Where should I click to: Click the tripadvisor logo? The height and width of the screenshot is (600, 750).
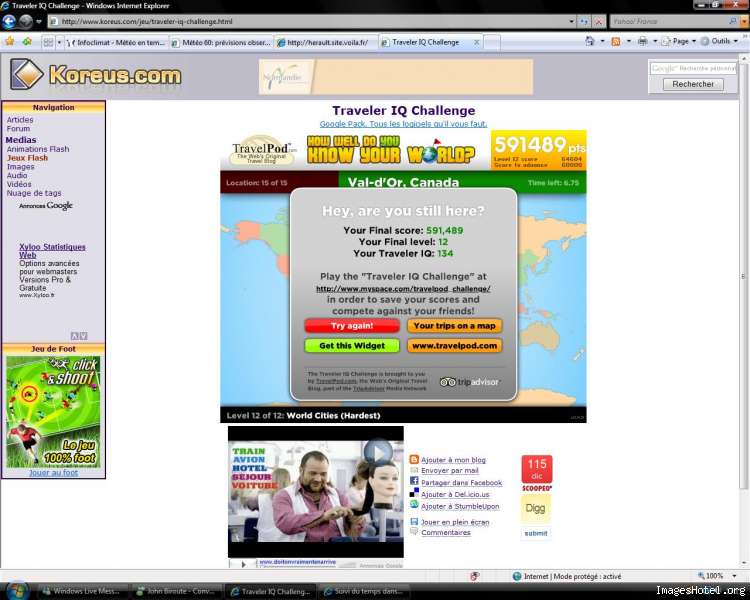tap(470, 382)
